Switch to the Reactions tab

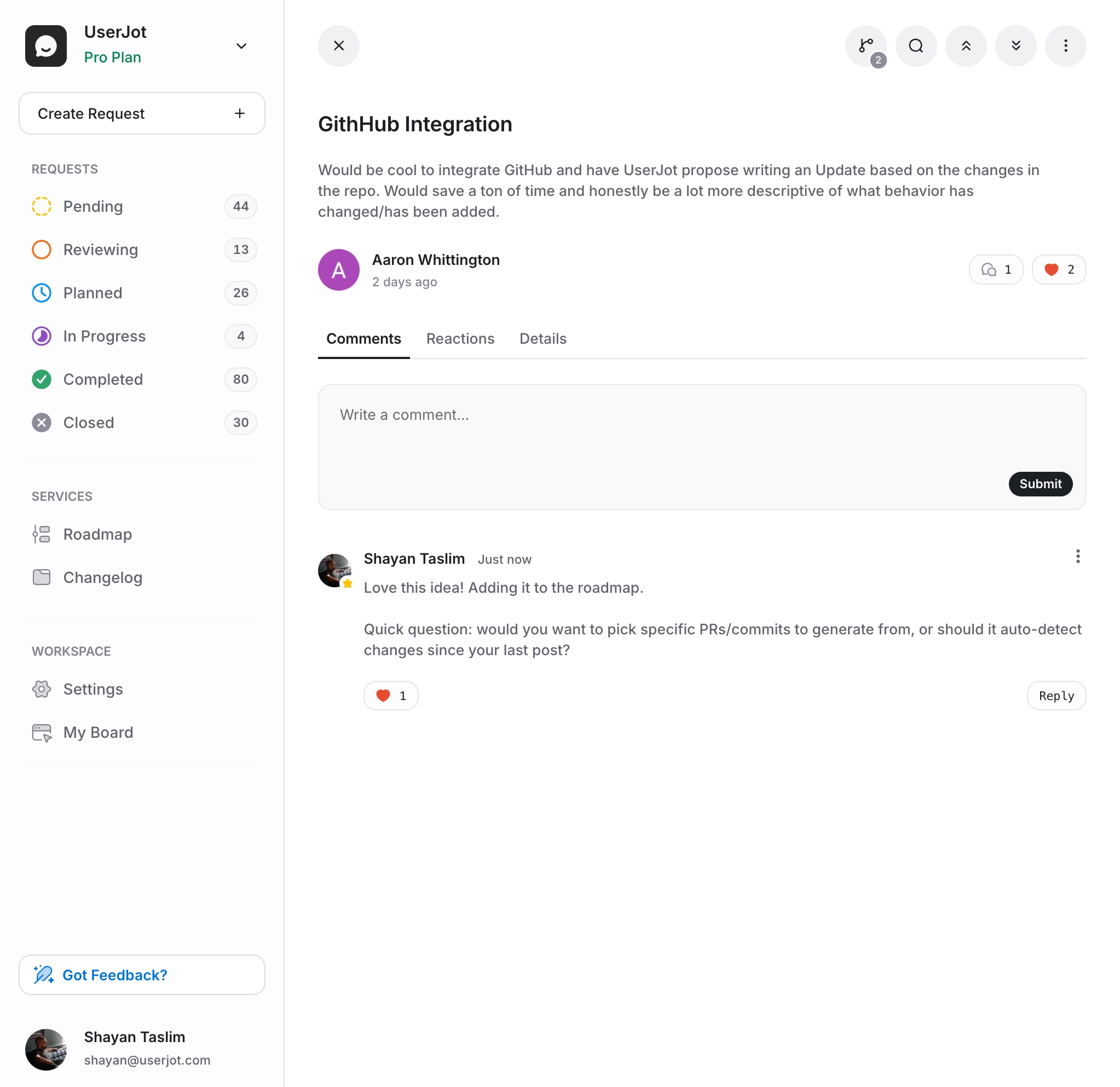pyautogui.click(x=460, y=338)
